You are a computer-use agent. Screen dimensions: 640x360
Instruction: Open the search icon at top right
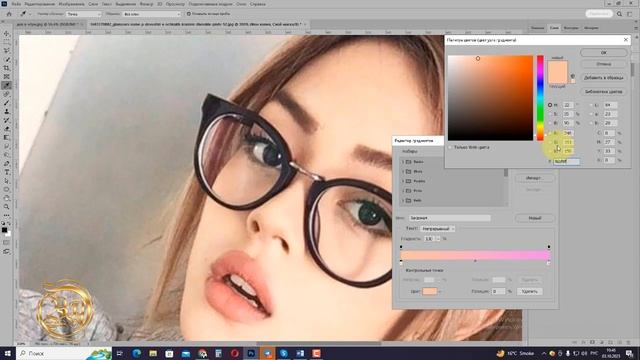(619, 14)
